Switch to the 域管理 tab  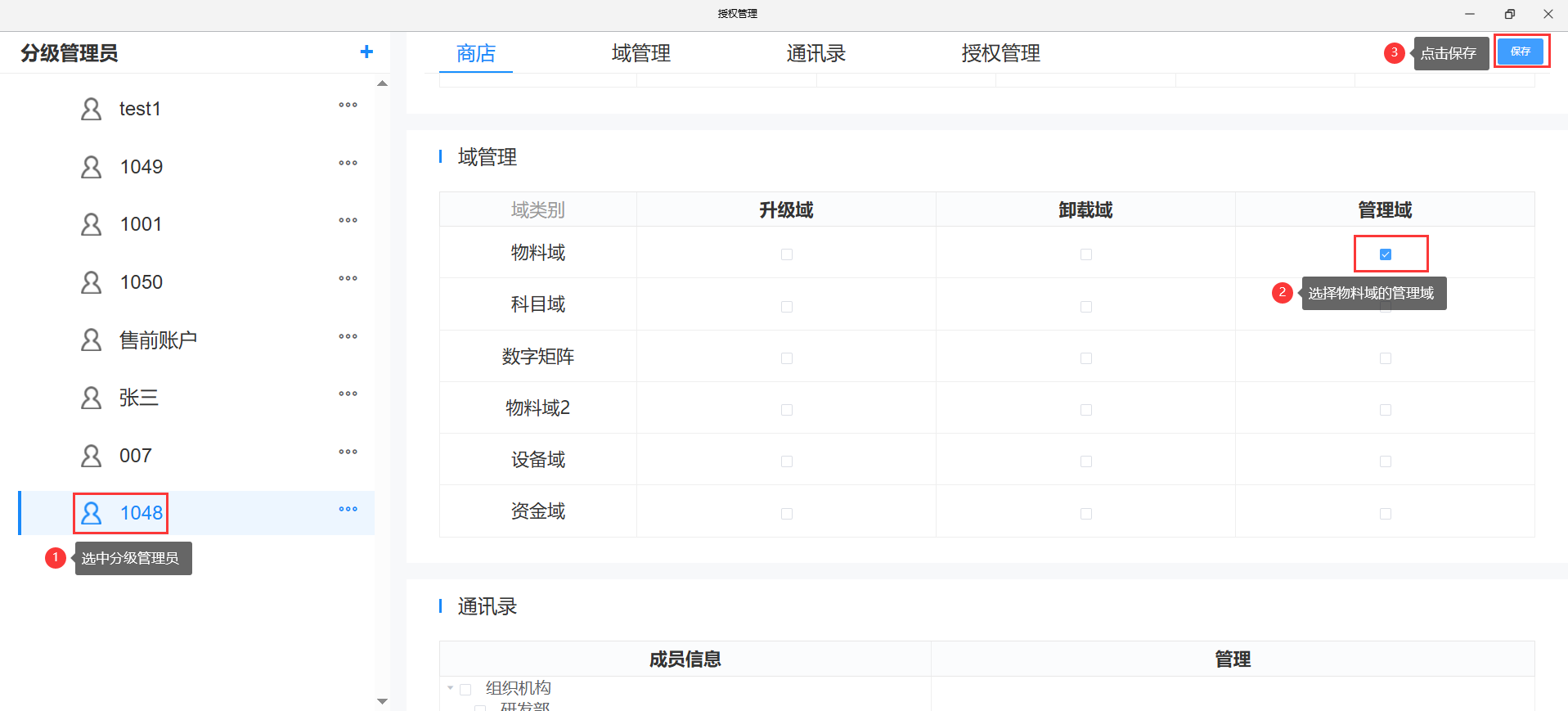[640, 54]
